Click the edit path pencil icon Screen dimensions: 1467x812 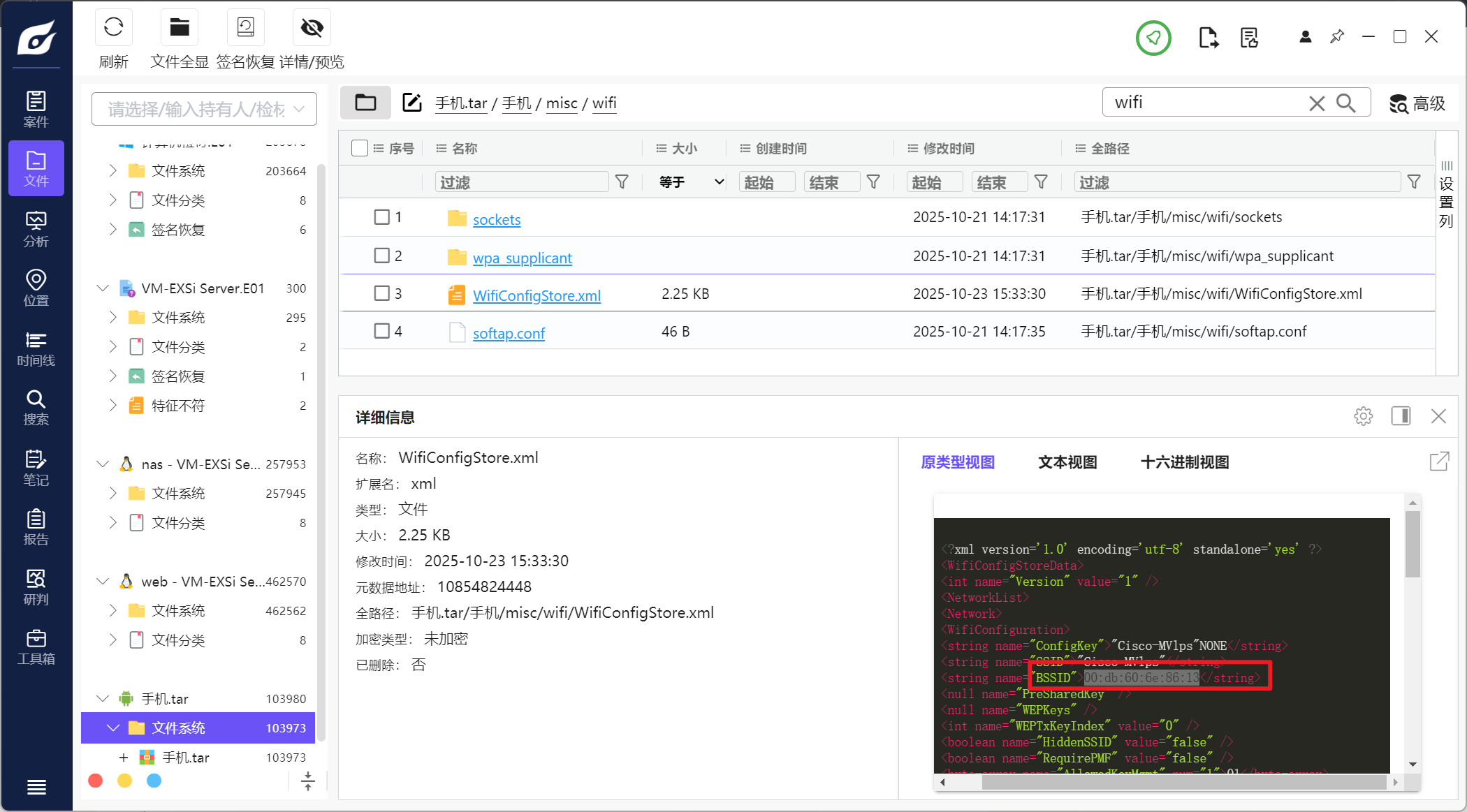coord(412,103)
